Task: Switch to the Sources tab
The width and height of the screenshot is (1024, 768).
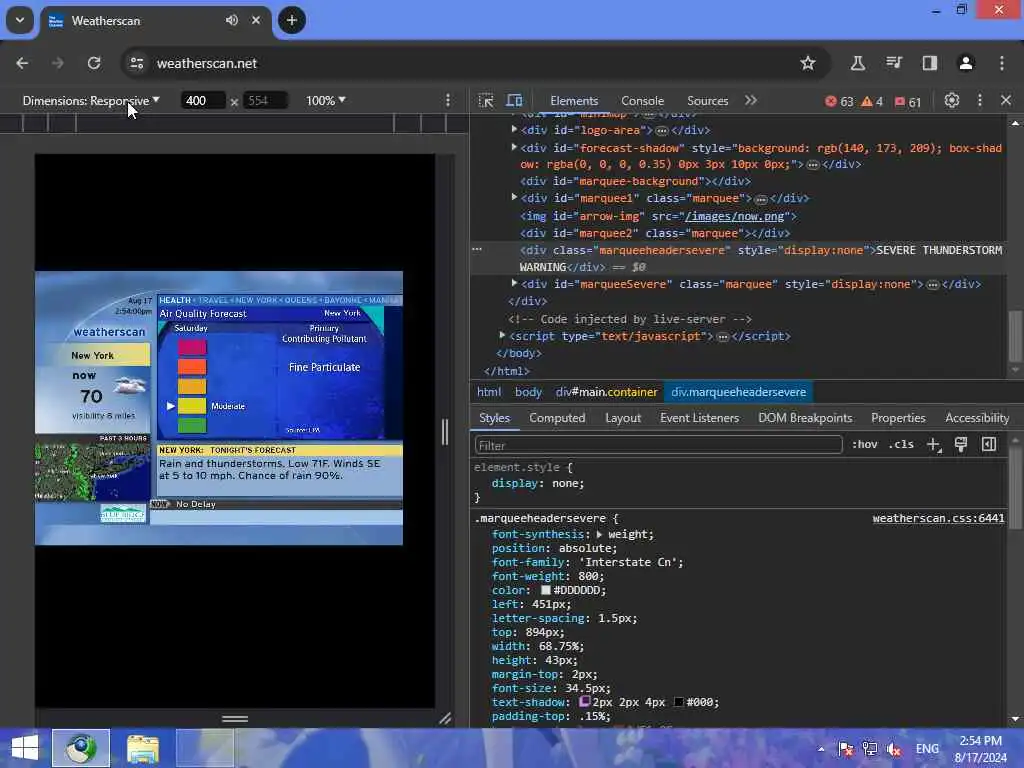Action: pos(707,101)
